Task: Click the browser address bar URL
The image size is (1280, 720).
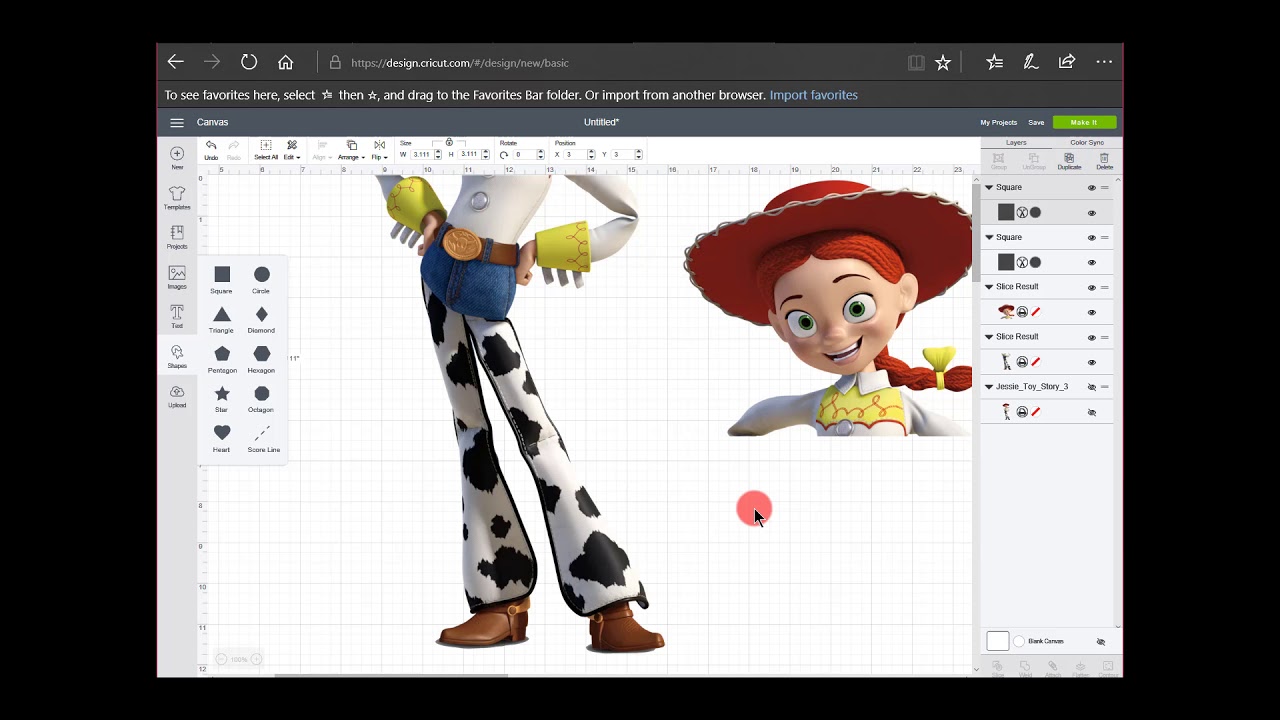Action: [x=460, y=63]
